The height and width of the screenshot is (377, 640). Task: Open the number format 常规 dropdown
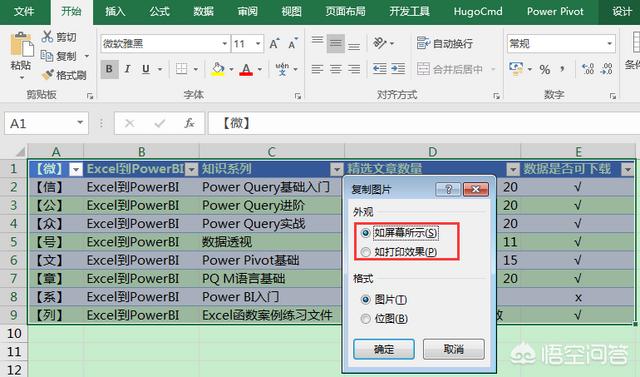tap(609, 44)
